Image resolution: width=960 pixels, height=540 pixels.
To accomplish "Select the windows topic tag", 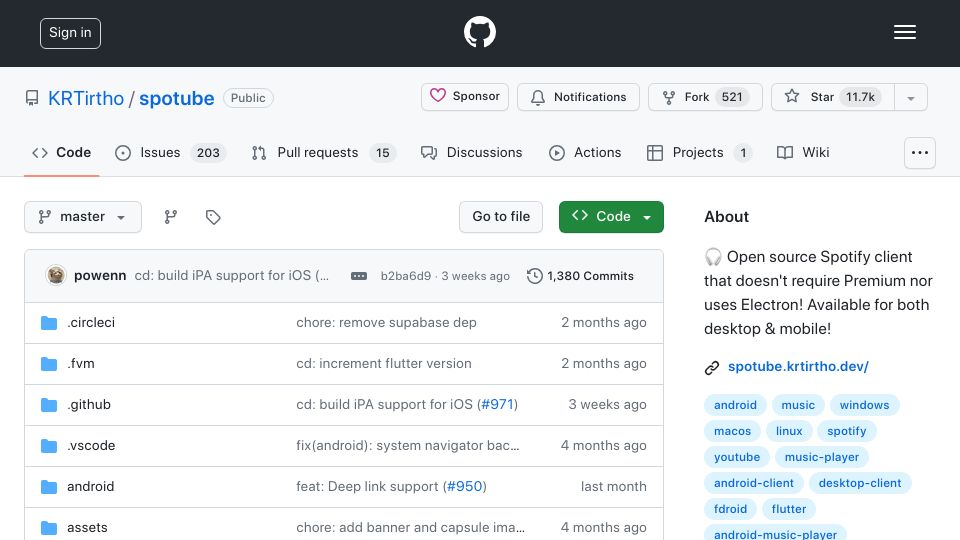I will [x=864, y=405].
